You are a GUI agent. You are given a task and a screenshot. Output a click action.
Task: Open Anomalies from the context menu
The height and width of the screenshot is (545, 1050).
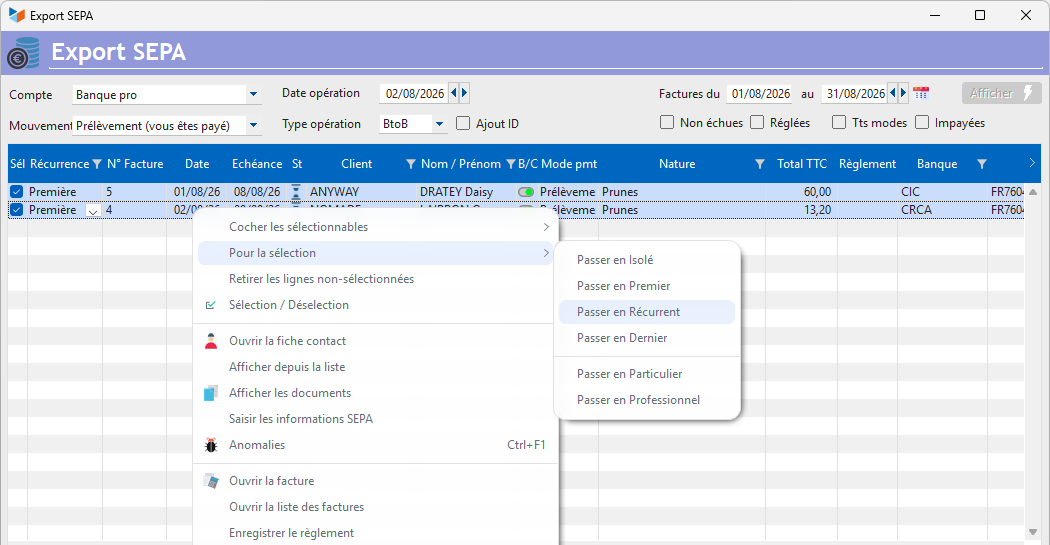pyautogui.click(x=375, y=446)
